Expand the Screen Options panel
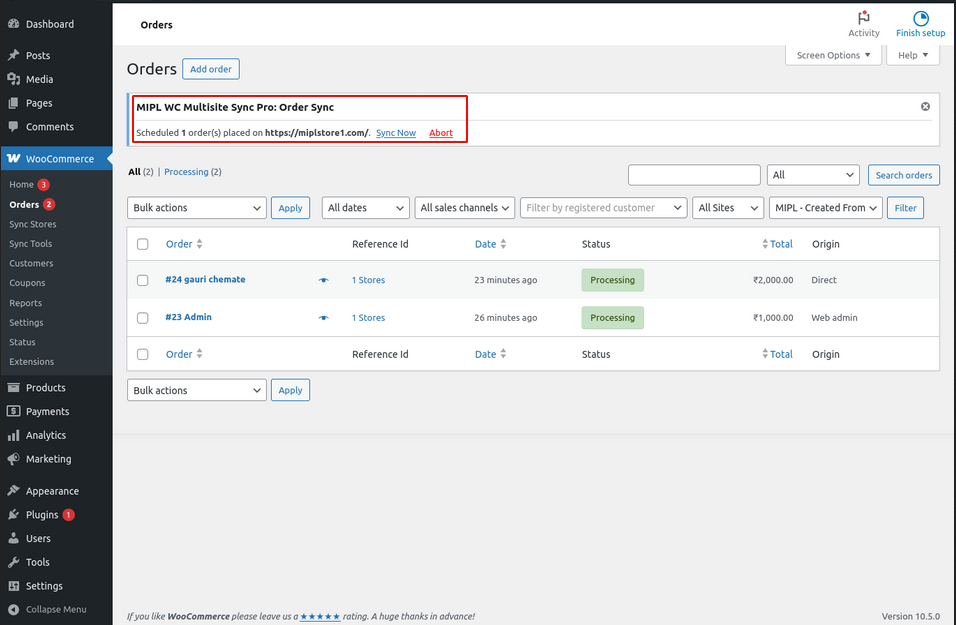956x625 pixels. coord(833,56)
